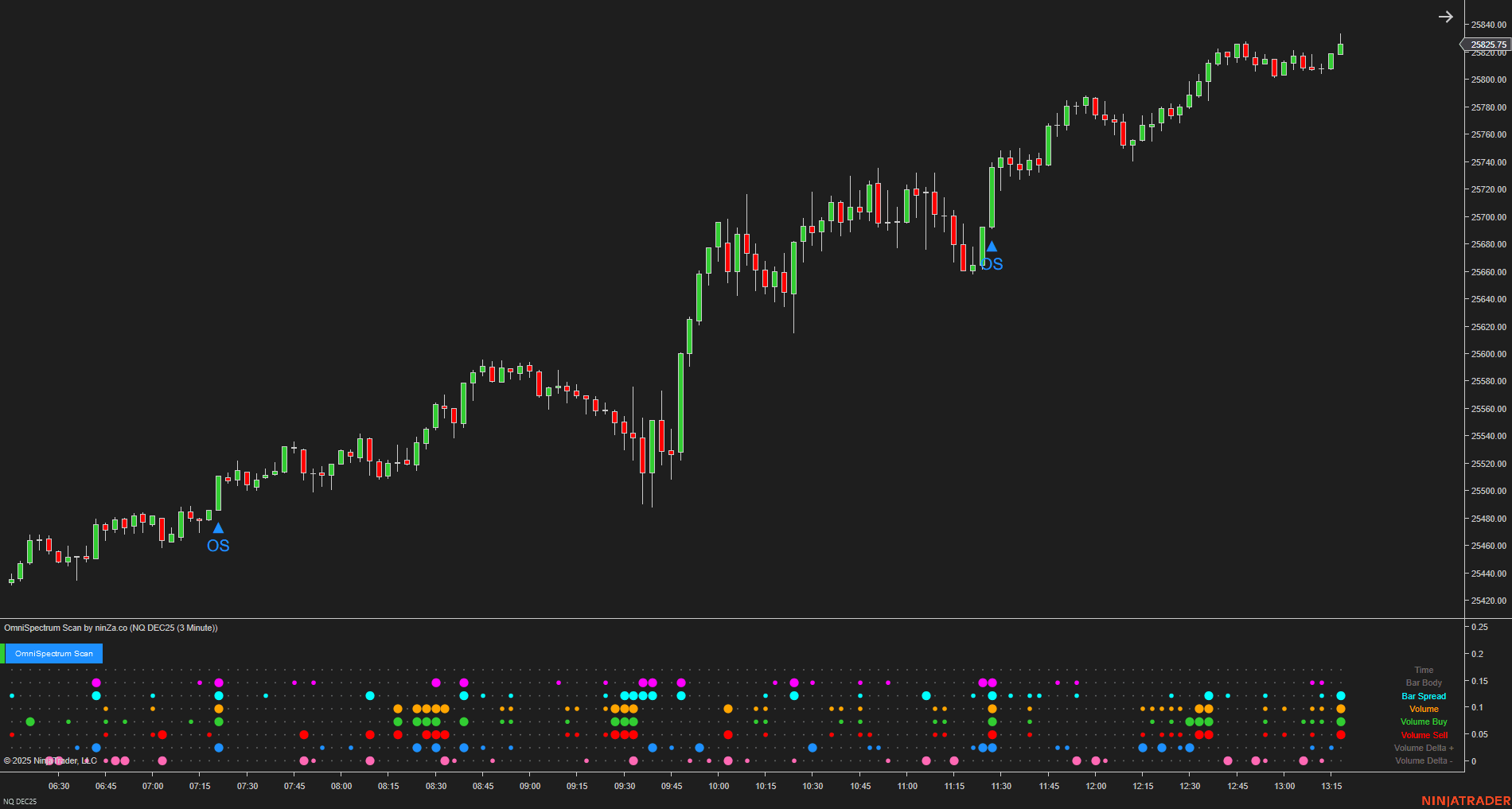The image size is (1512, 809).
Task: Click the Volume Delta + legend label
Action: (1424, 748)
